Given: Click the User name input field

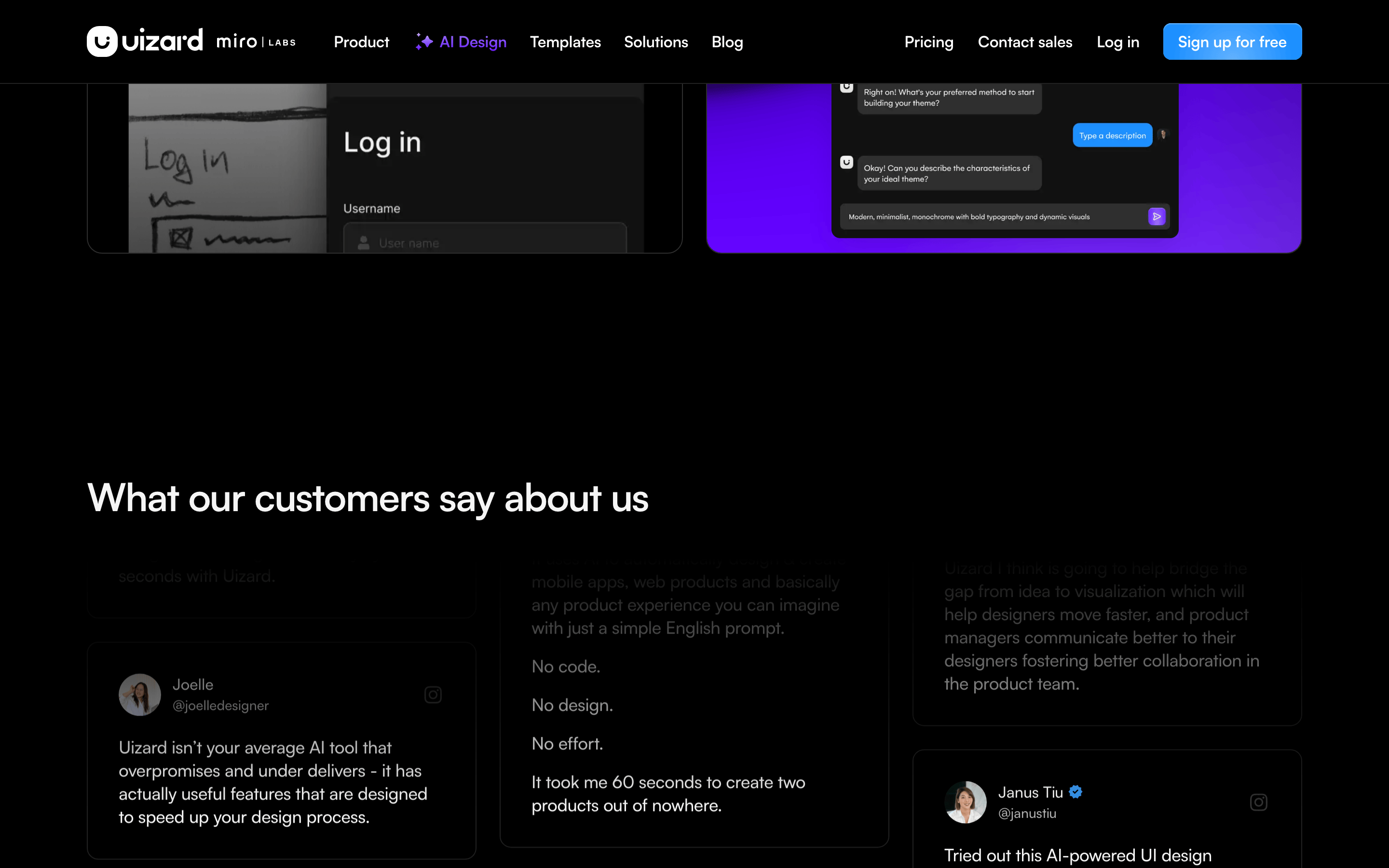Looking at the screenshot, I should (485, 238).
